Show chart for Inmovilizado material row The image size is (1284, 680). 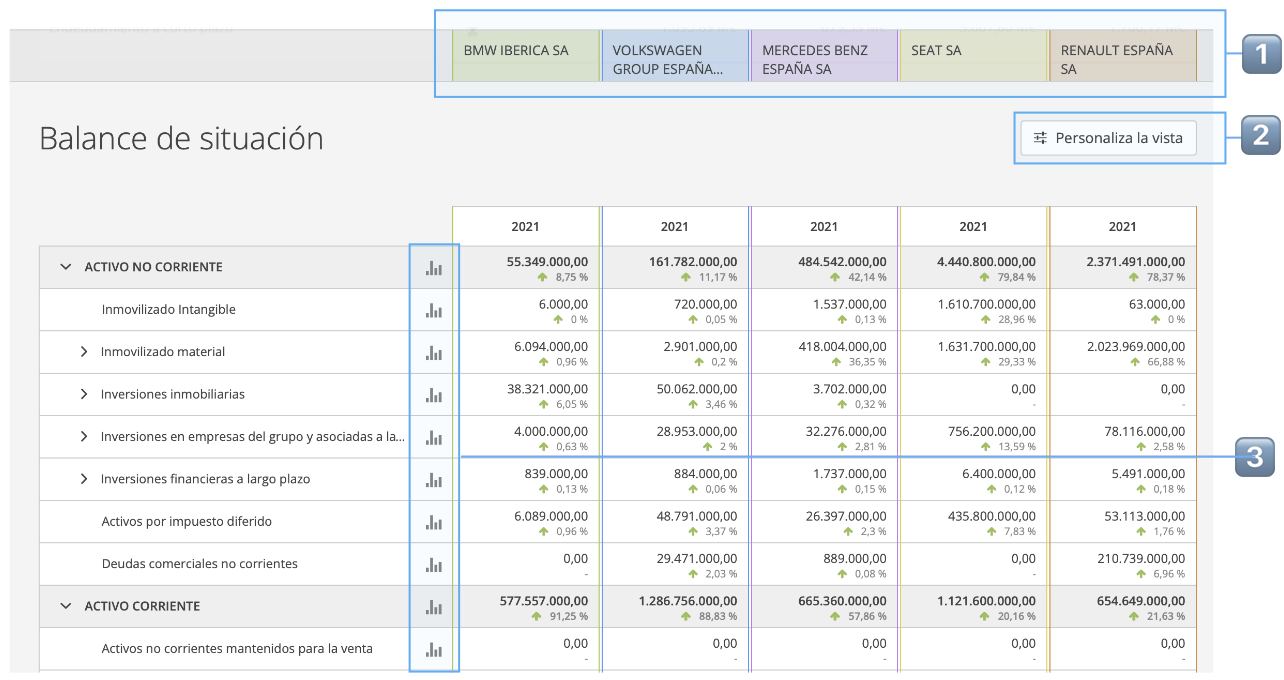[433, 352]
